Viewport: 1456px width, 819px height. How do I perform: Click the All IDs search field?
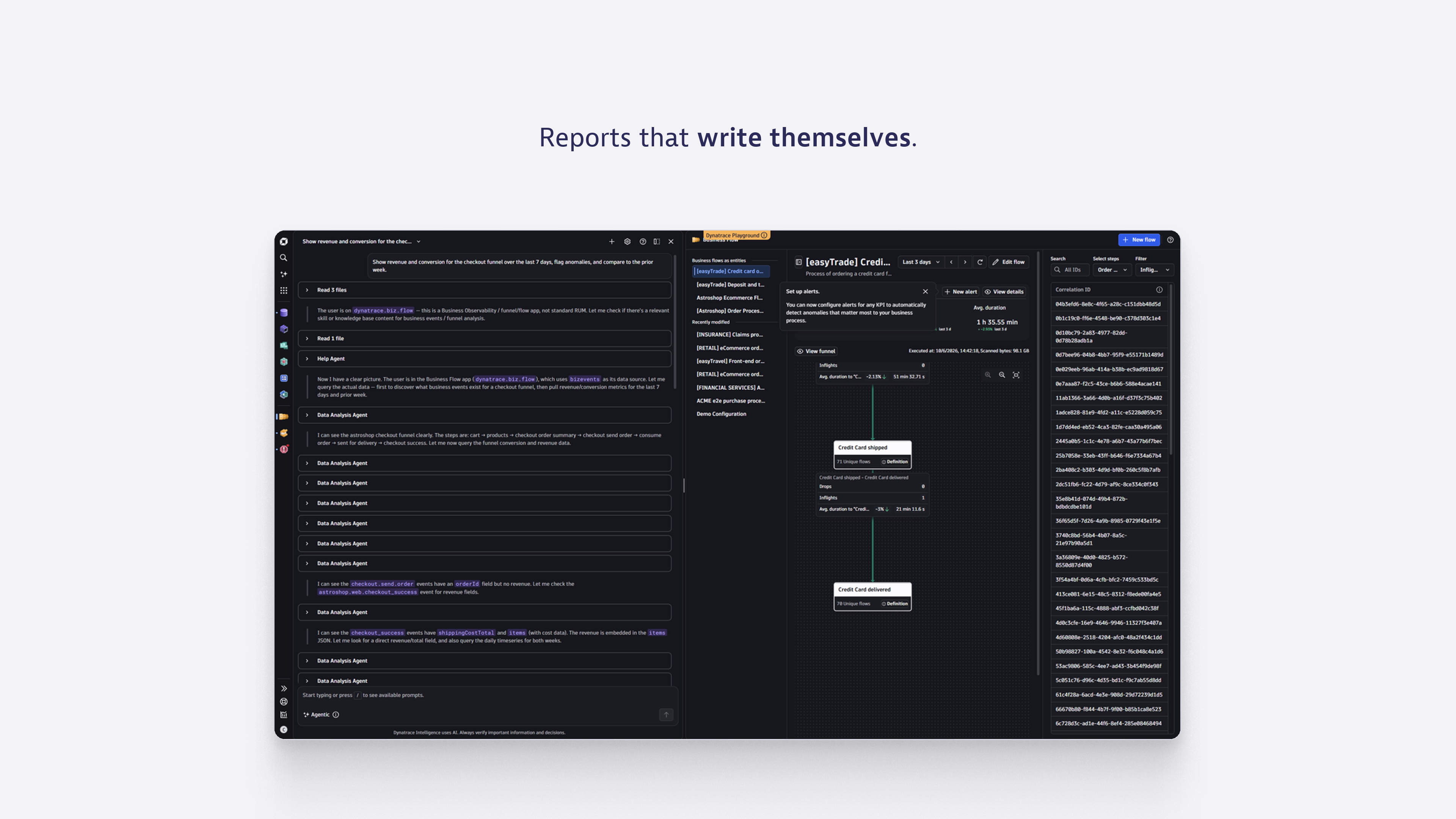click(1069, 270)
